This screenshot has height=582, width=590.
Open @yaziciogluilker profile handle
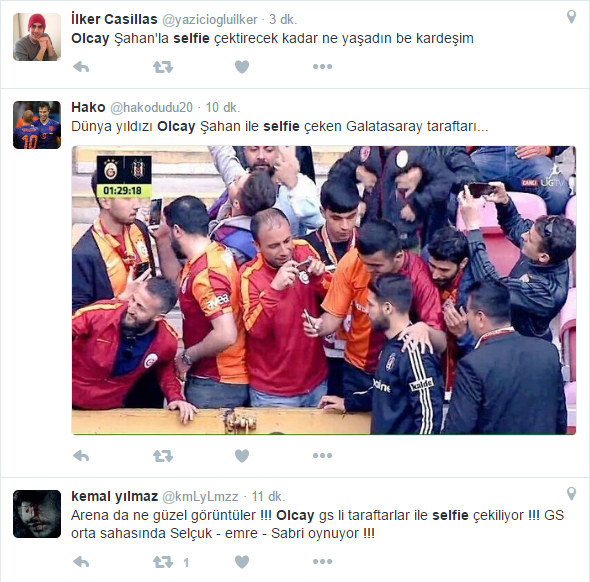point(210,20)
